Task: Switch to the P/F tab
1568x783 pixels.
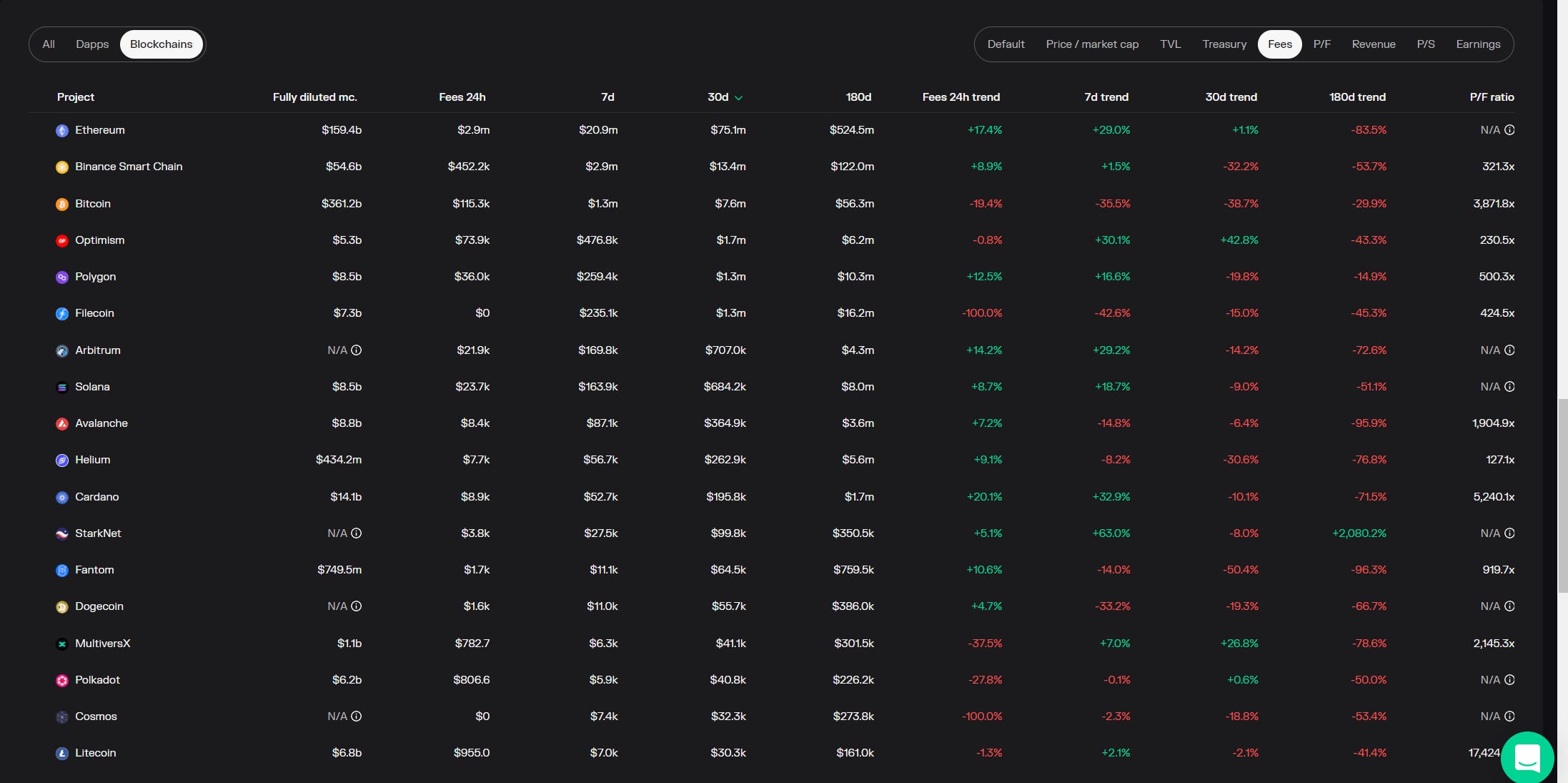Action: click(1321, 44)
